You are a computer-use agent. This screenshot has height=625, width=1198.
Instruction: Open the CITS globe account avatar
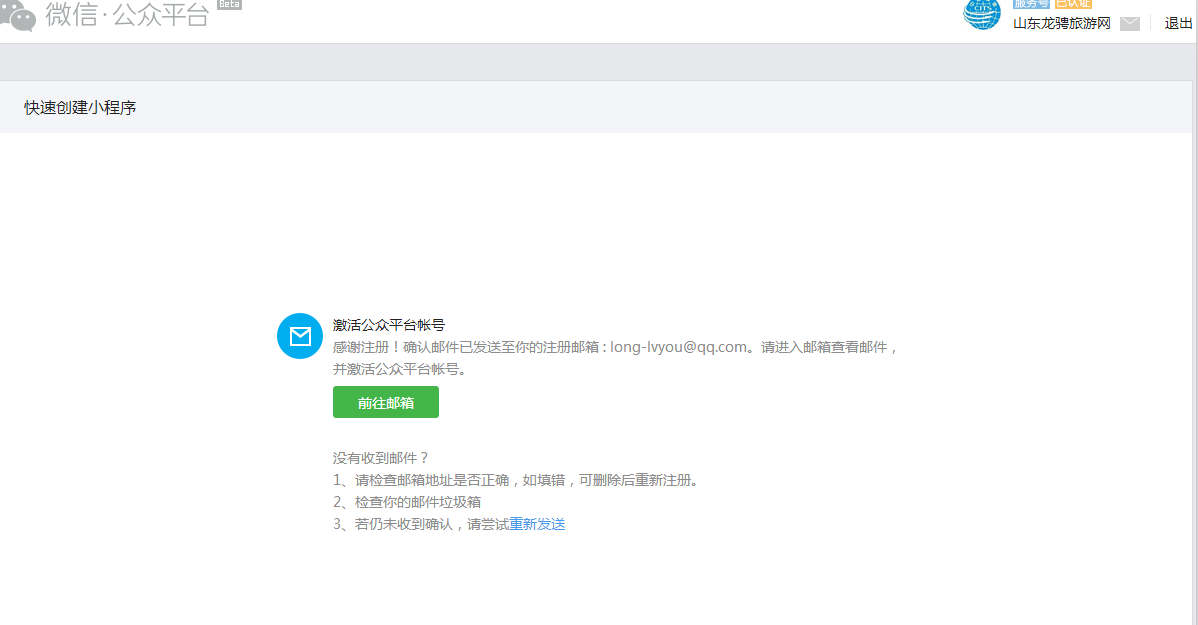(981, 13)
